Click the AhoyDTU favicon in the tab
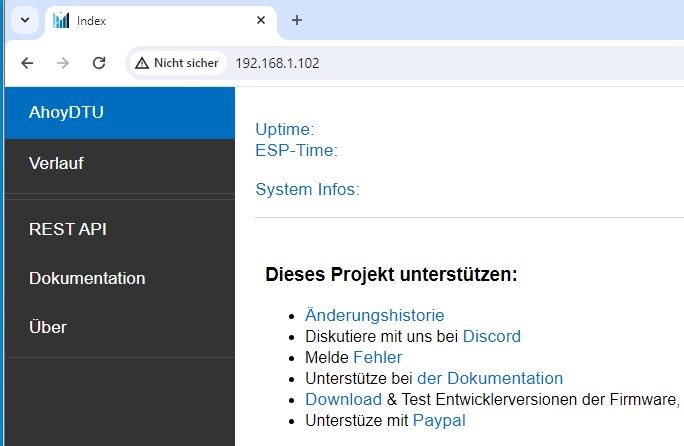This screenshot has height=446, width=684. tap(62, 20)
